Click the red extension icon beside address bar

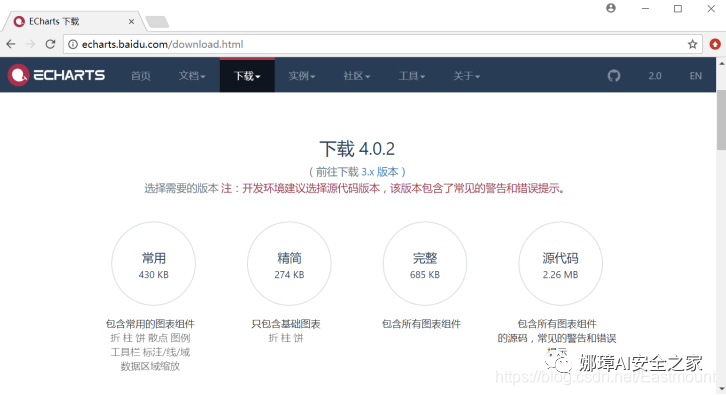[x=715, y=44]
